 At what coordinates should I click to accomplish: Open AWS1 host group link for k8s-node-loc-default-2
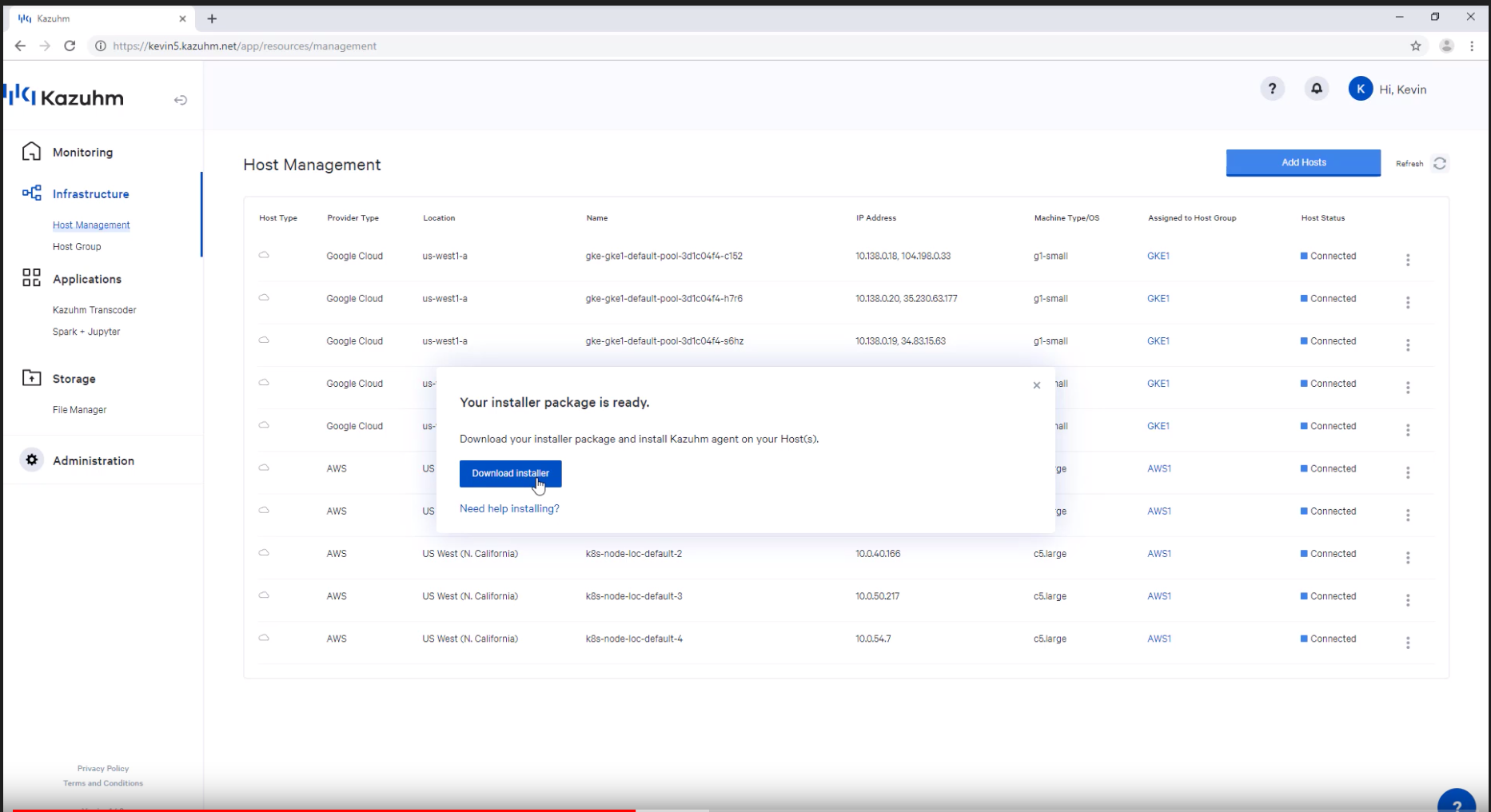[1158, 553]
